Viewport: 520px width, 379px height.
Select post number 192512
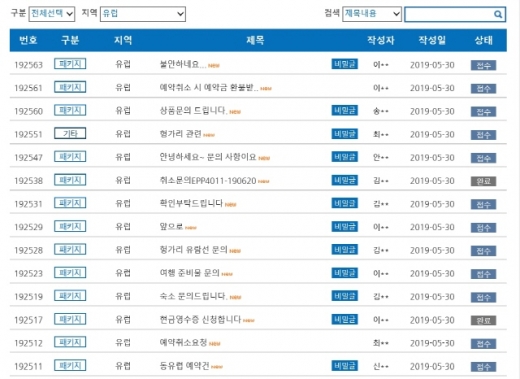29,343
